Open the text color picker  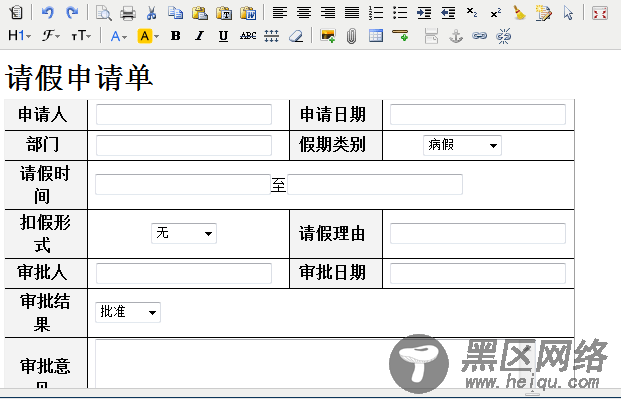tap(119, 36)
